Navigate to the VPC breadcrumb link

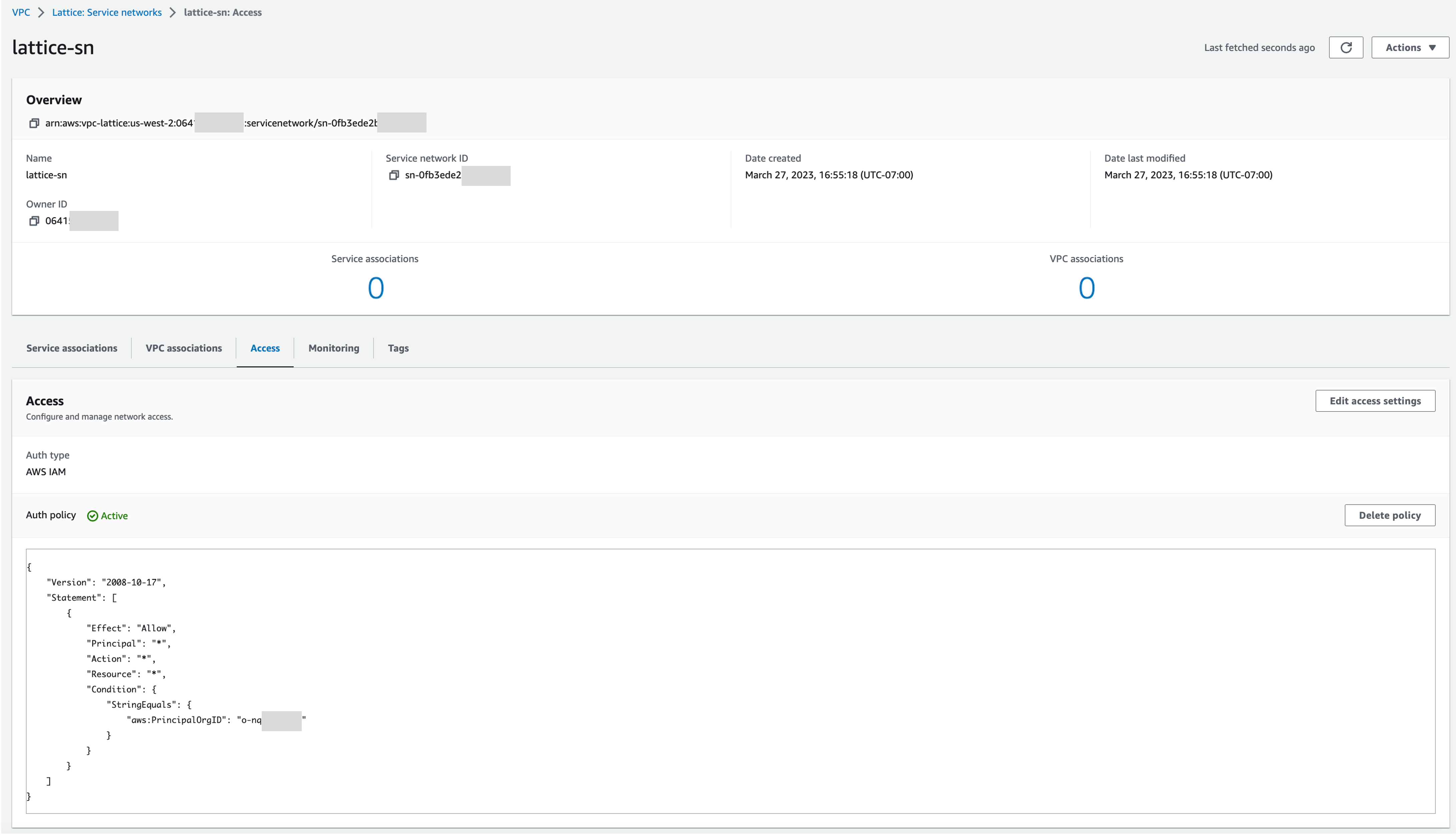(21, 12)
